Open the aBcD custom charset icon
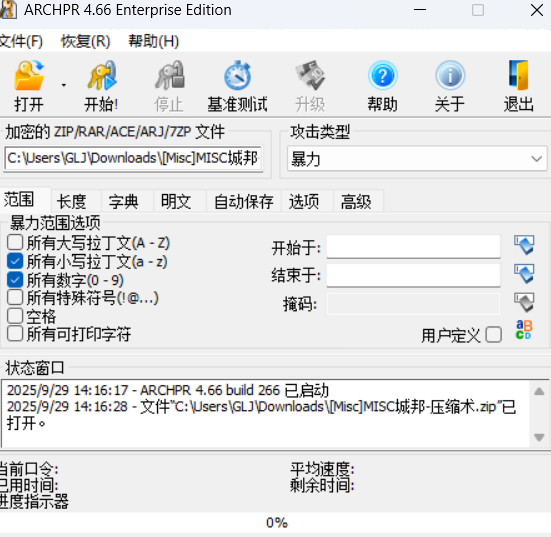 [524, 330]
